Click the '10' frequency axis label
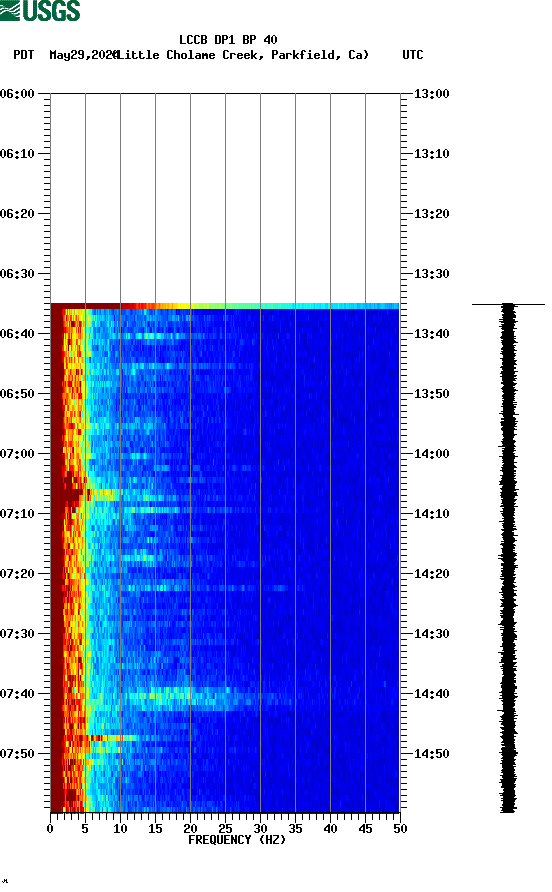 pyautogui.click(x=120, y=829)
